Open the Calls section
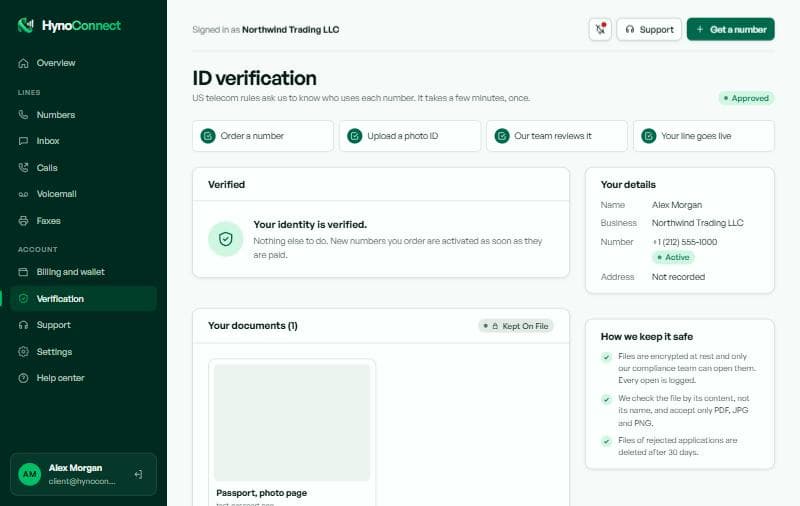The height and width of the screenshot is (506, 800). coord(83,168)
